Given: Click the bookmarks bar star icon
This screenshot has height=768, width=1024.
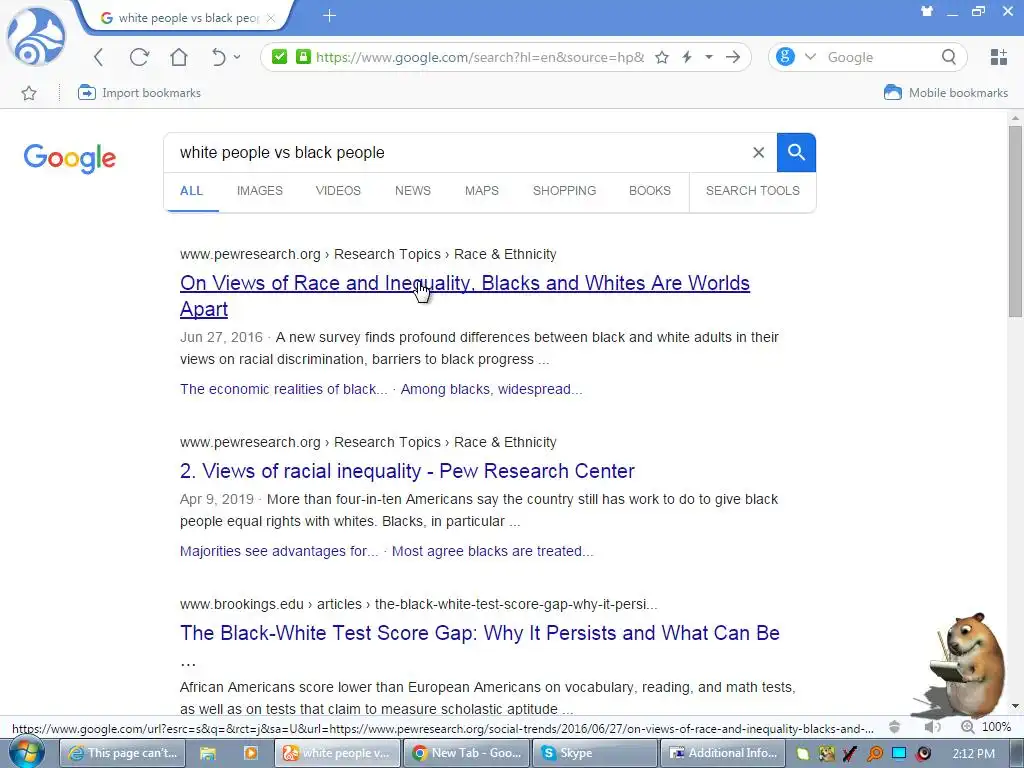Looking at the screenshot, I should pyautogui.click(x=29, y=93).
